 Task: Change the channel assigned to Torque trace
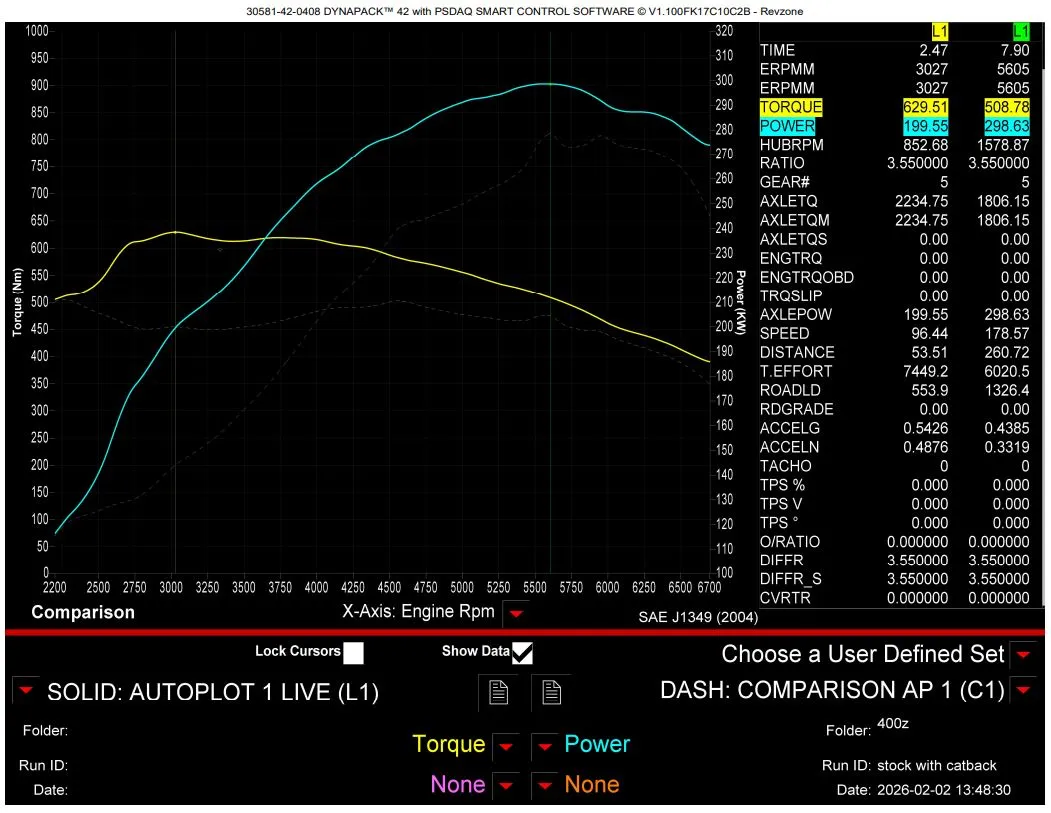point(507,745)
